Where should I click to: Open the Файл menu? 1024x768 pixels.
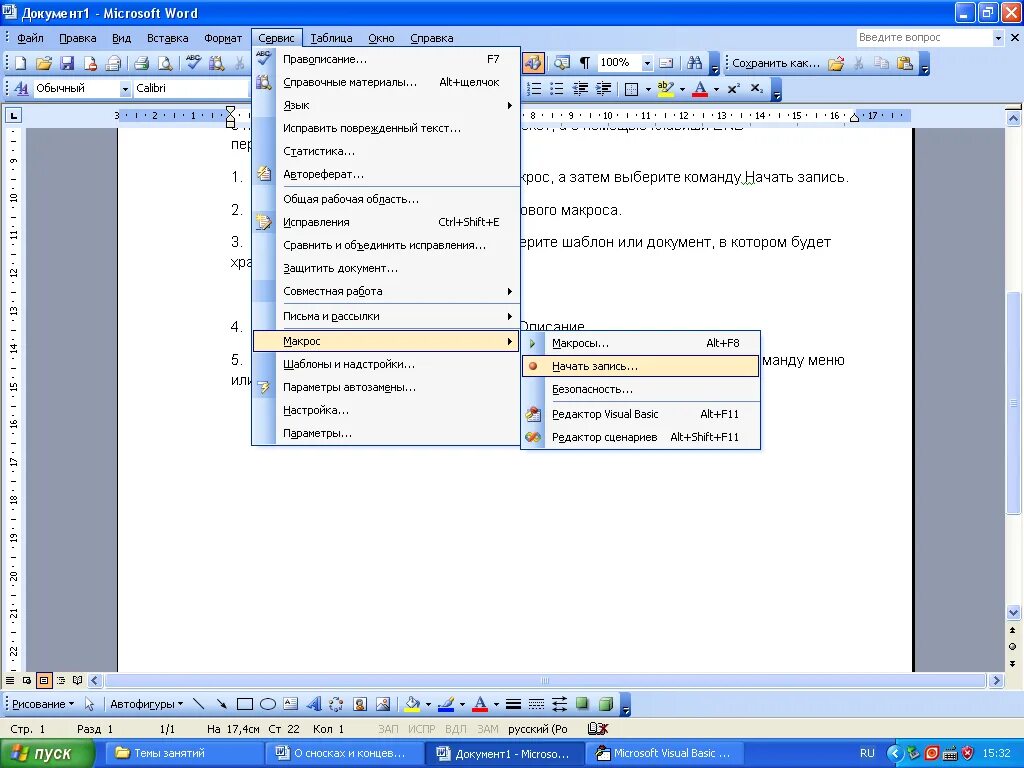point(30,38)
